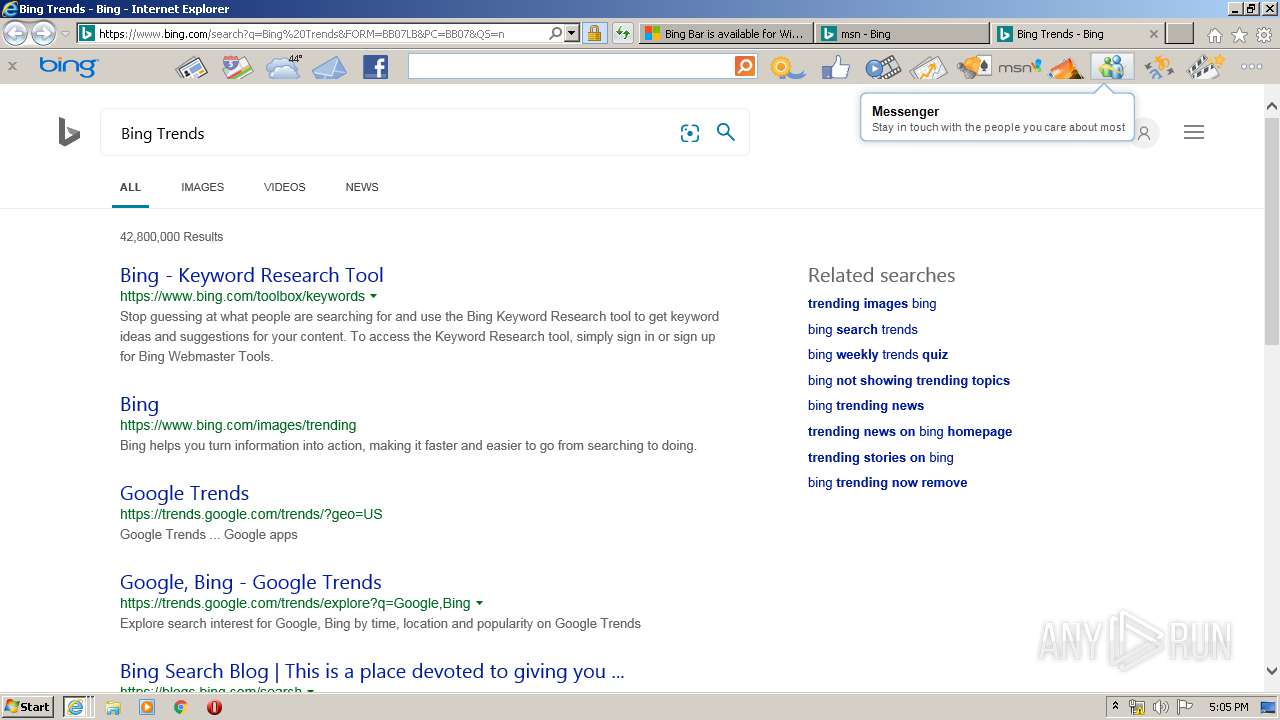Refresh the page with the refresh icon
The image size is (1280, 720).
coord(622,33)
